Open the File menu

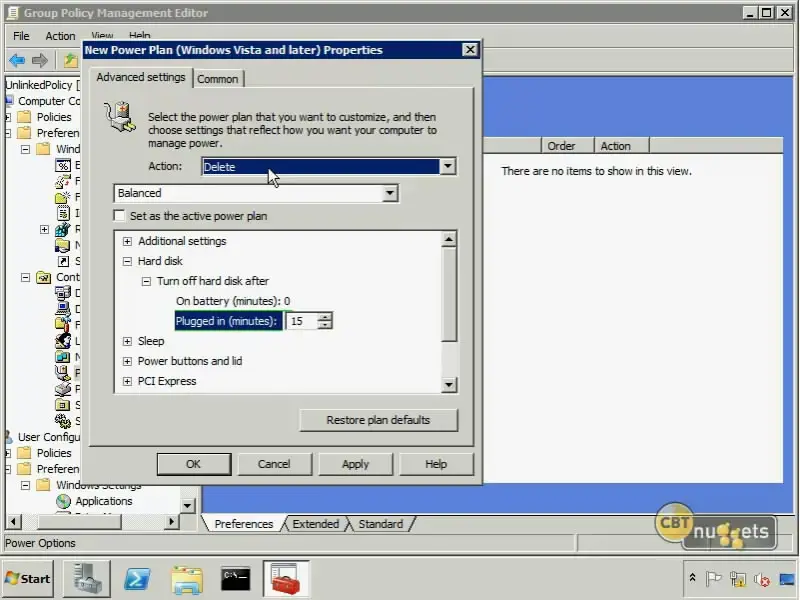[x=21, y=36]
